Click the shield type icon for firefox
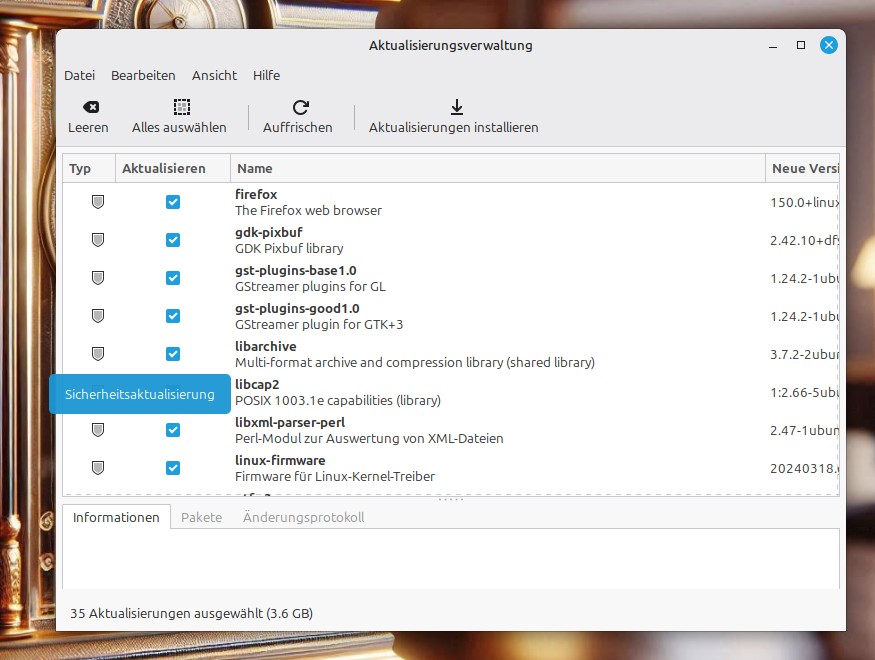 pos(98,202)
